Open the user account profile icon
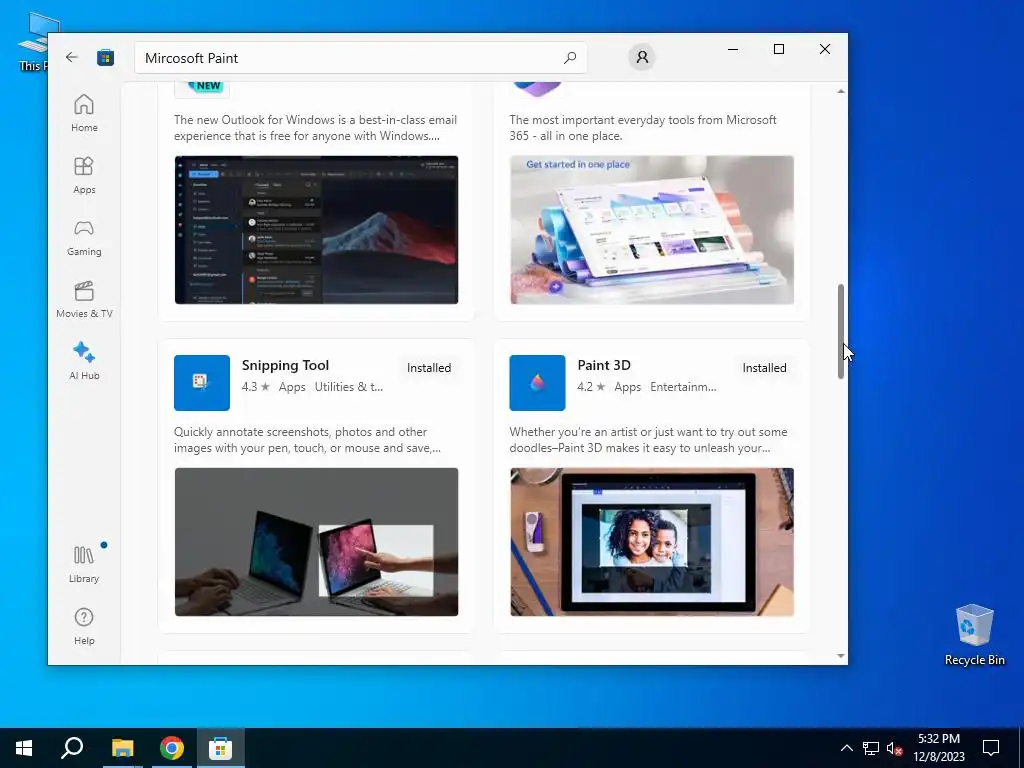The image size is (1024, 768). 642,57
